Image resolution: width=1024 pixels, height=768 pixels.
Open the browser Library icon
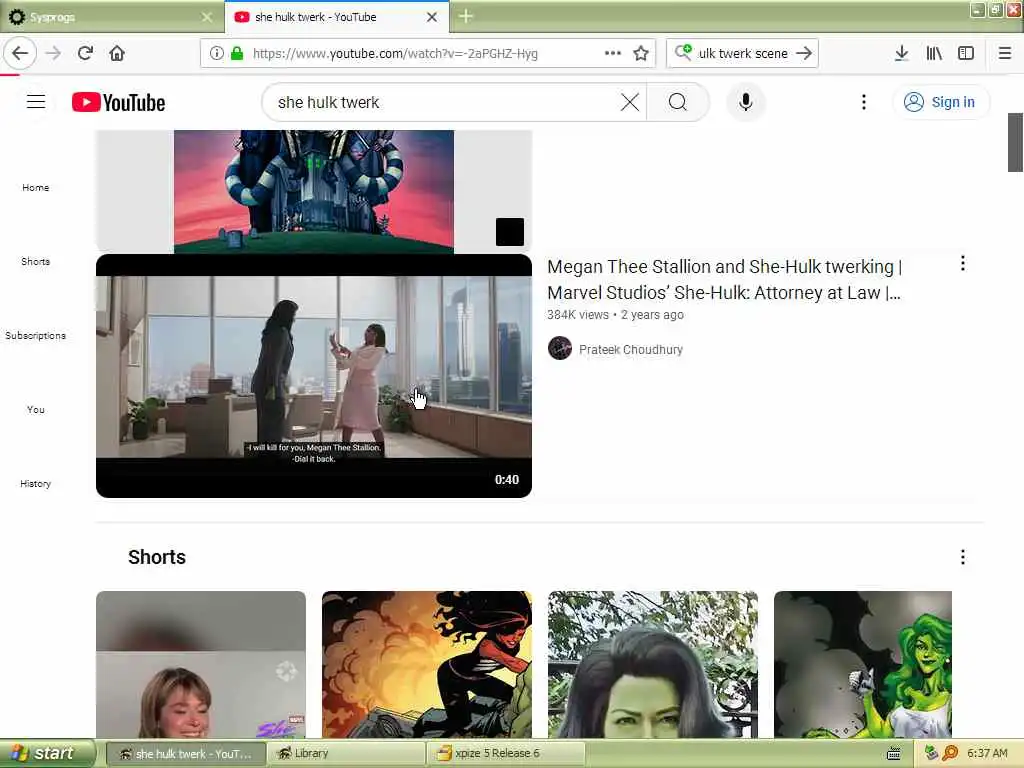click(934, 53)
